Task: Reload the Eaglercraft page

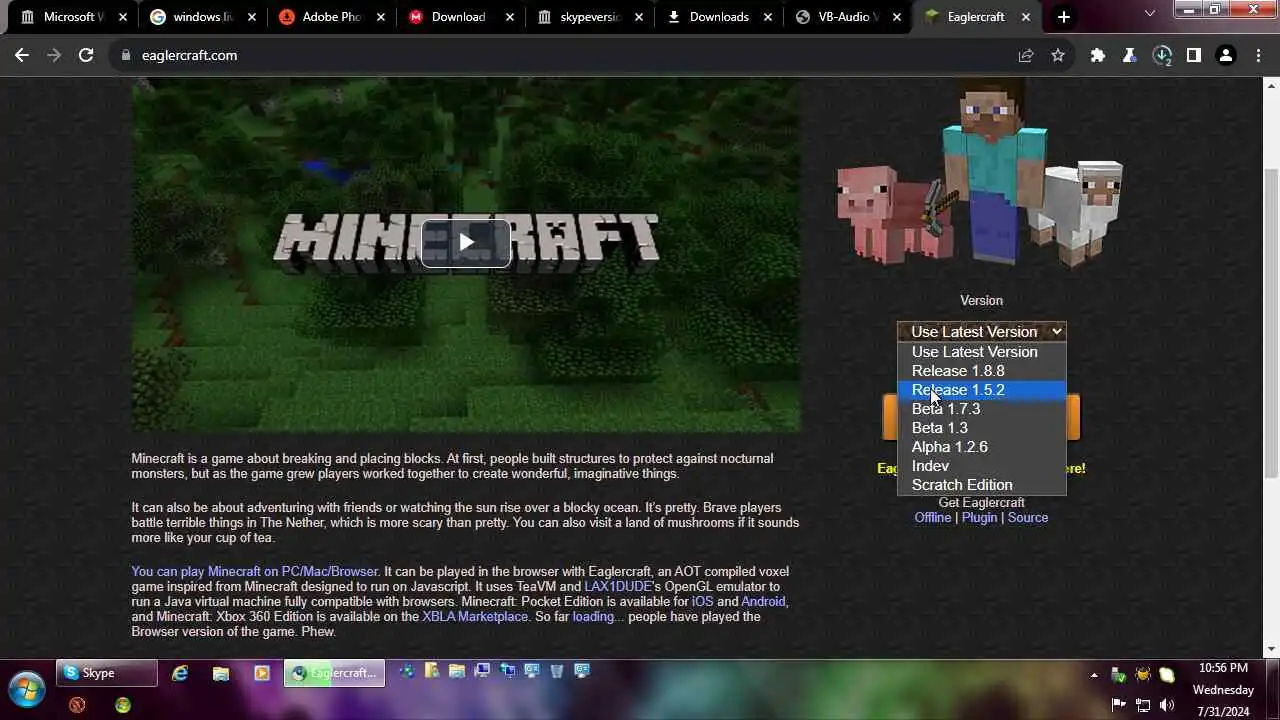Action: (x=86, y=55)
